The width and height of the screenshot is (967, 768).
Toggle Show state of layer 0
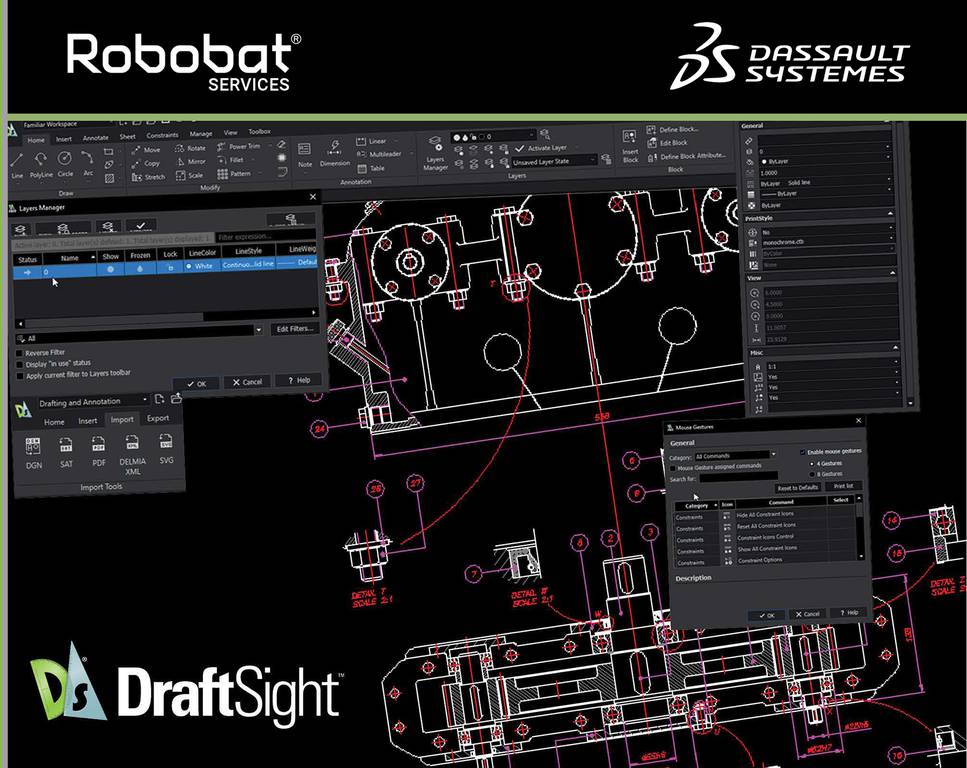pos(110,270)
